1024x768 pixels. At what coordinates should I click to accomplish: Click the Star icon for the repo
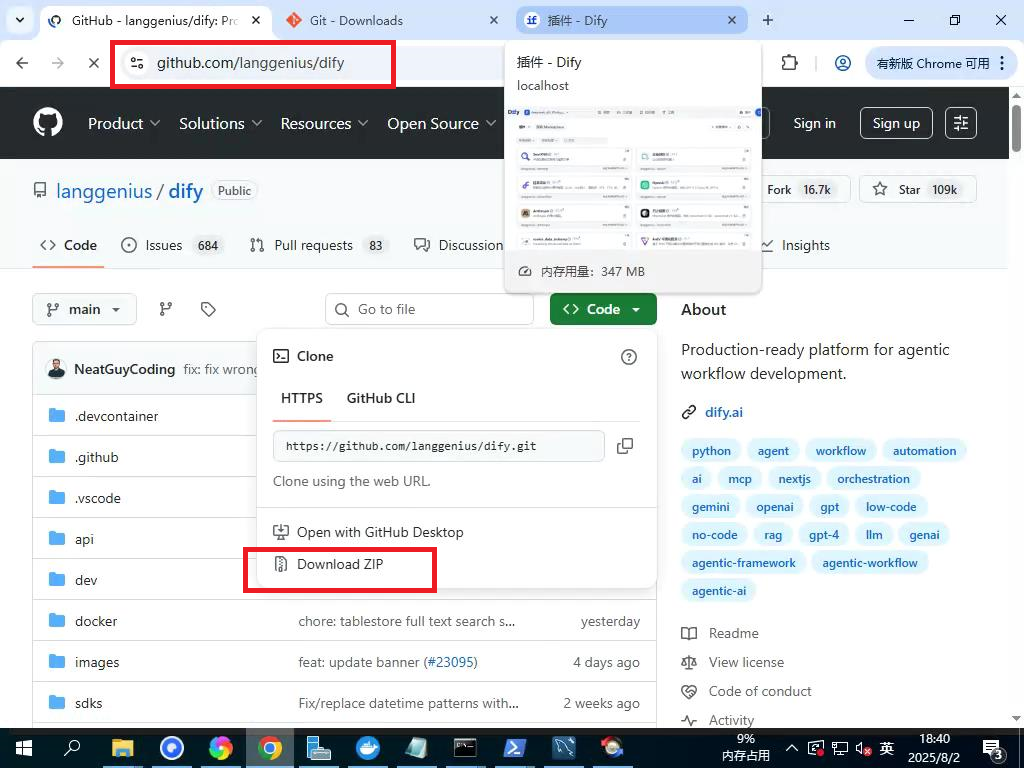click(880, 189)
